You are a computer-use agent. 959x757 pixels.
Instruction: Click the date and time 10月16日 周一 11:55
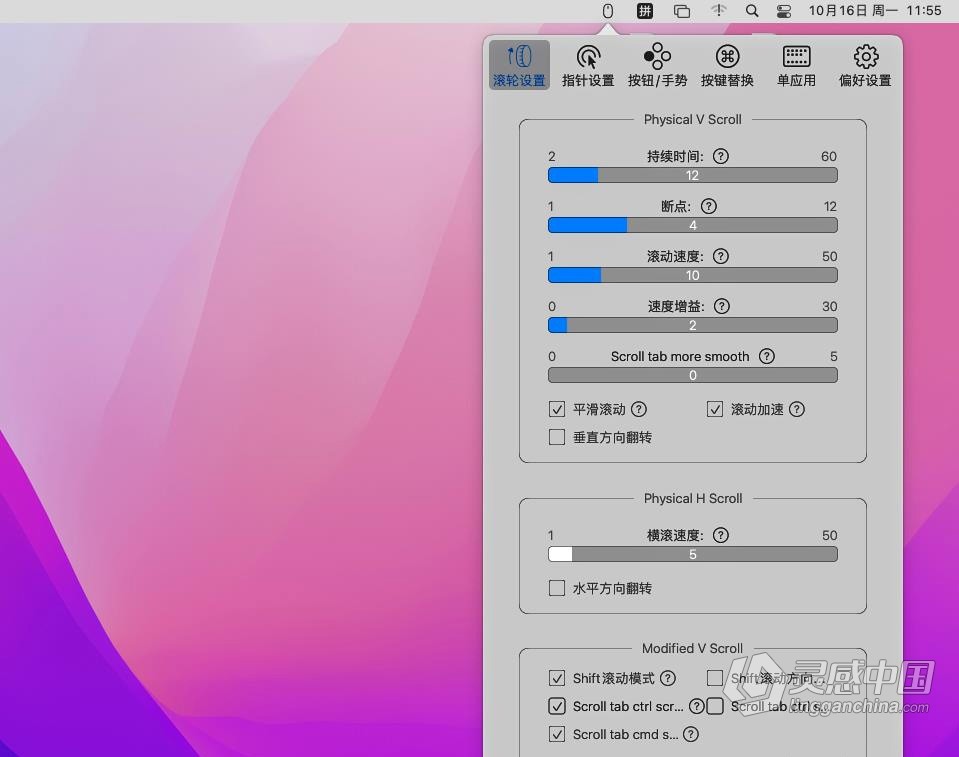[x=875, y=10]
